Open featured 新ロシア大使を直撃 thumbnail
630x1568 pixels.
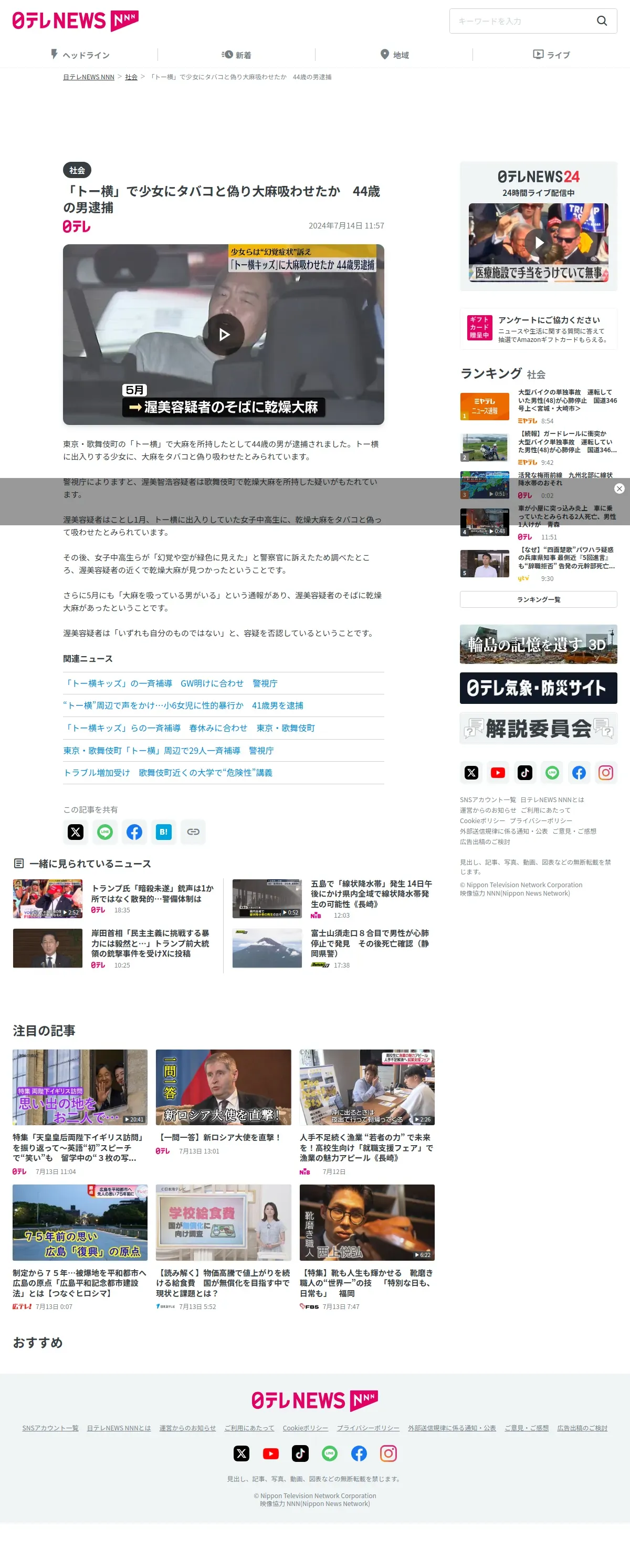click(223, 1087)
